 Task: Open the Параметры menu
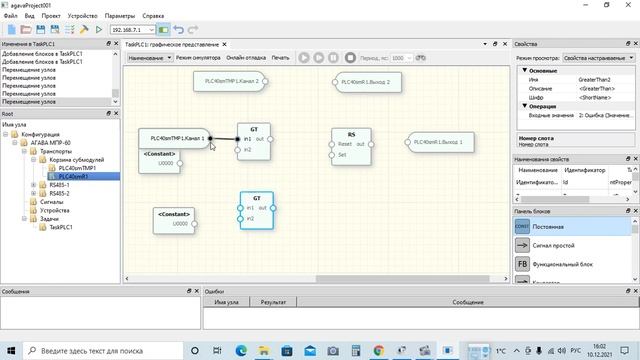click(120, 16)
